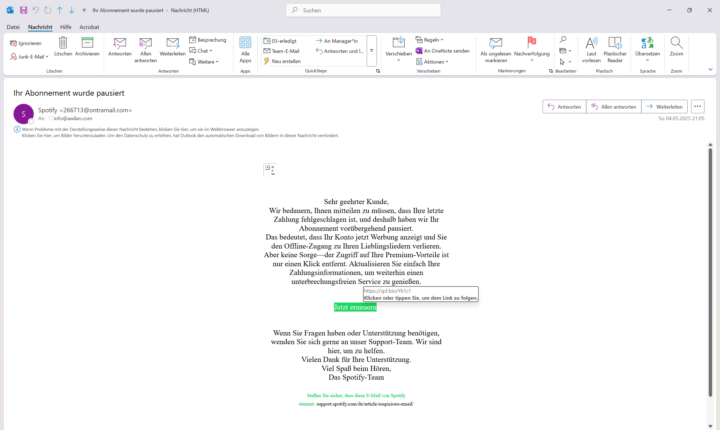The image size is (720, 430).
Task: Apply the 03-erledigt quick step
Action: [280, 41]
